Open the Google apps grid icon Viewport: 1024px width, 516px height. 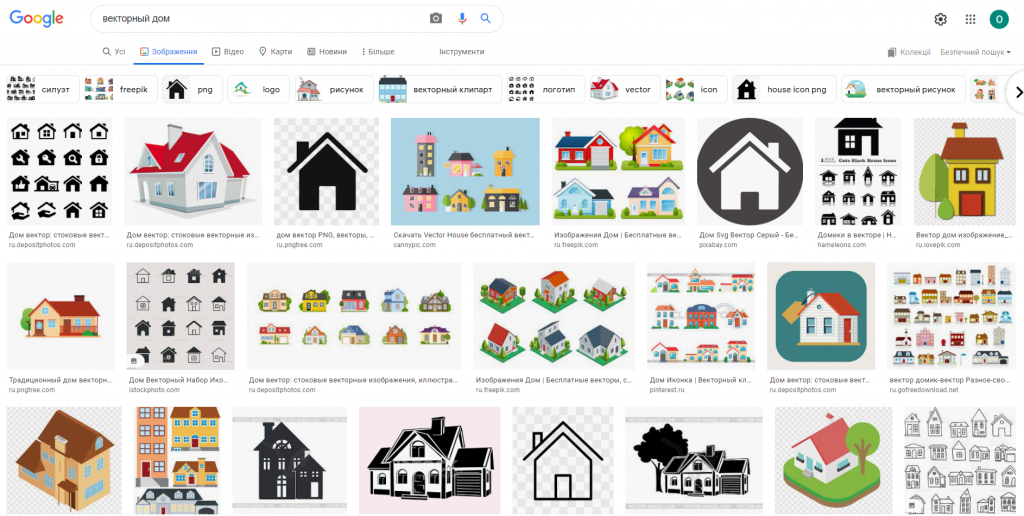[x=970, y=20]
